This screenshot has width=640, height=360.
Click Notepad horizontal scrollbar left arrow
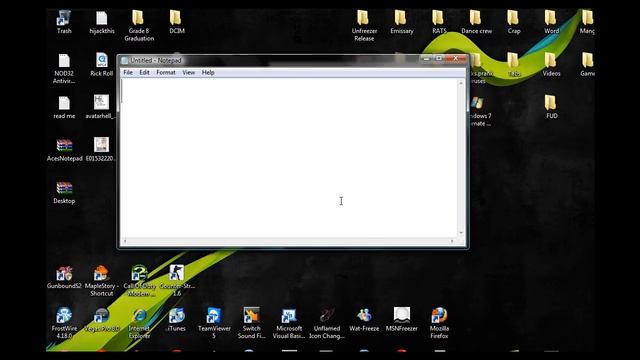pos(125,241)
